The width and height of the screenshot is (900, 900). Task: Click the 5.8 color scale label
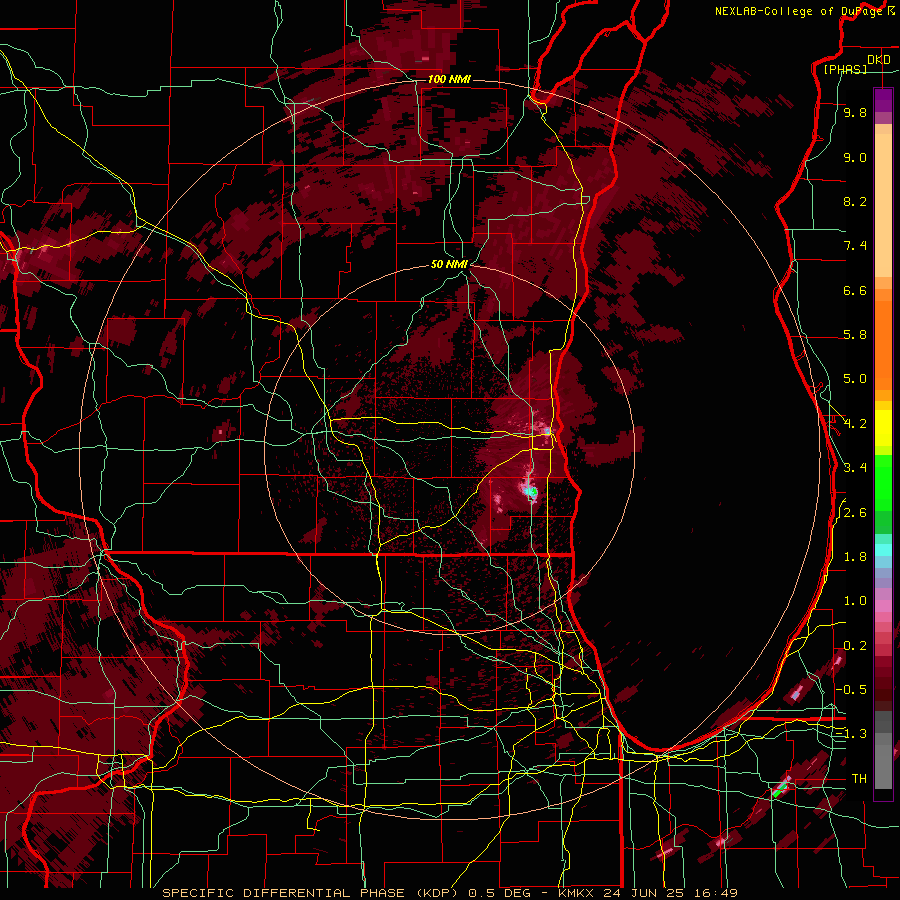855,335
